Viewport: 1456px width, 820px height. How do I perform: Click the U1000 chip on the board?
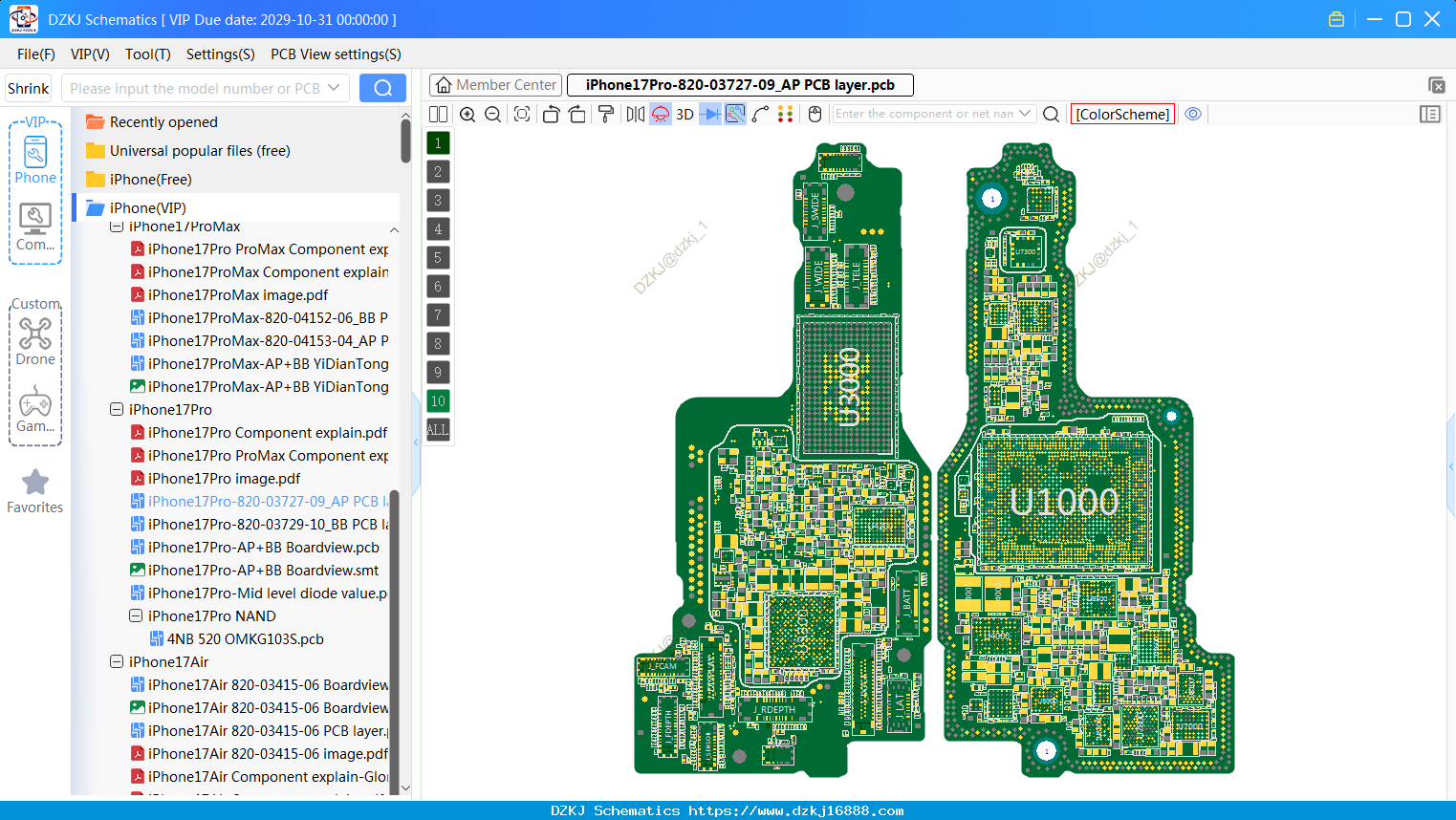click(x=1064, y=501)
